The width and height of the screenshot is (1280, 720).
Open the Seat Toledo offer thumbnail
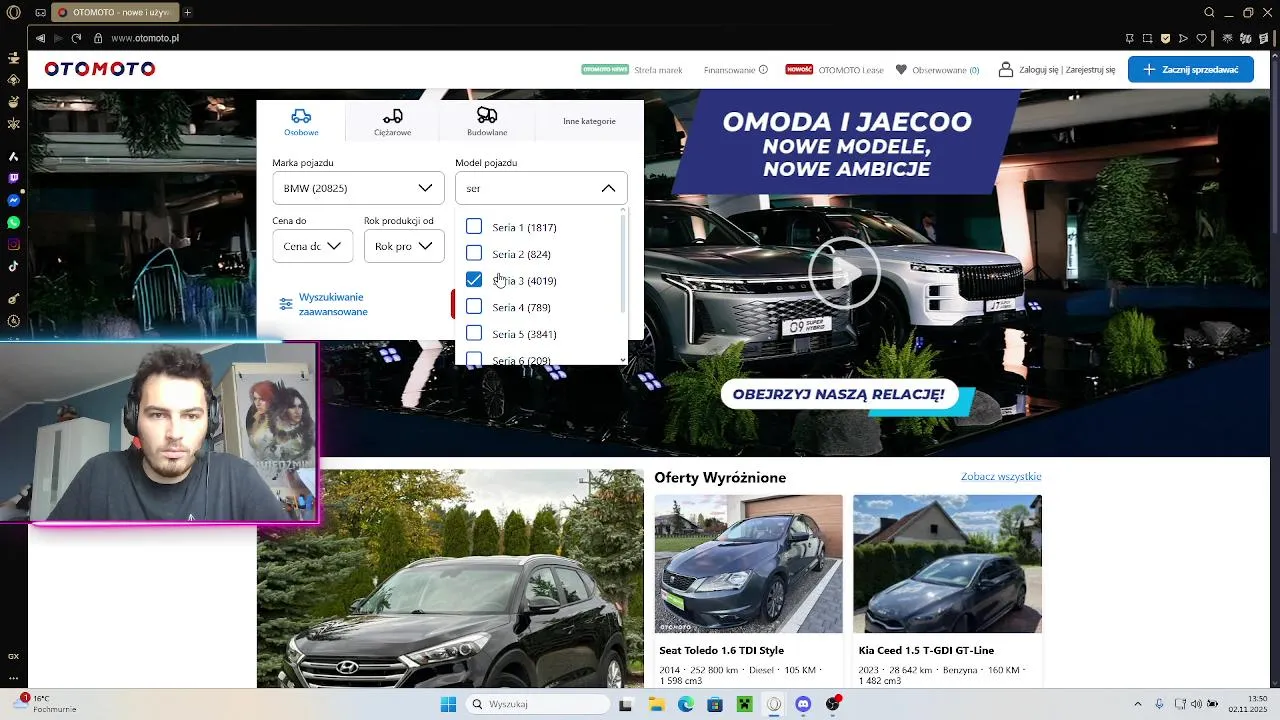click(x=748, y=564)
